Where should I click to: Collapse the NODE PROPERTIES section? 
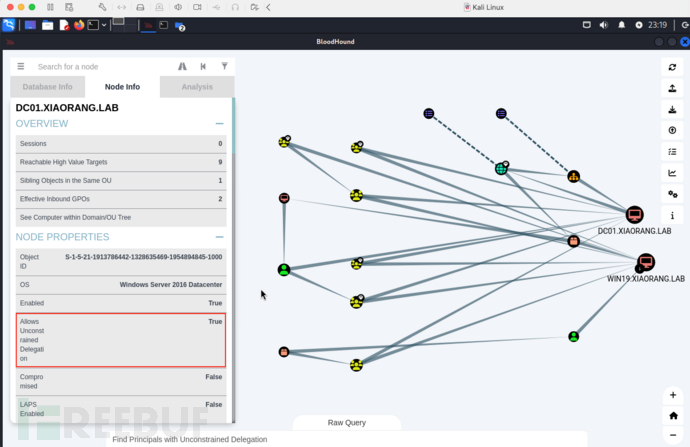(220, 237)
